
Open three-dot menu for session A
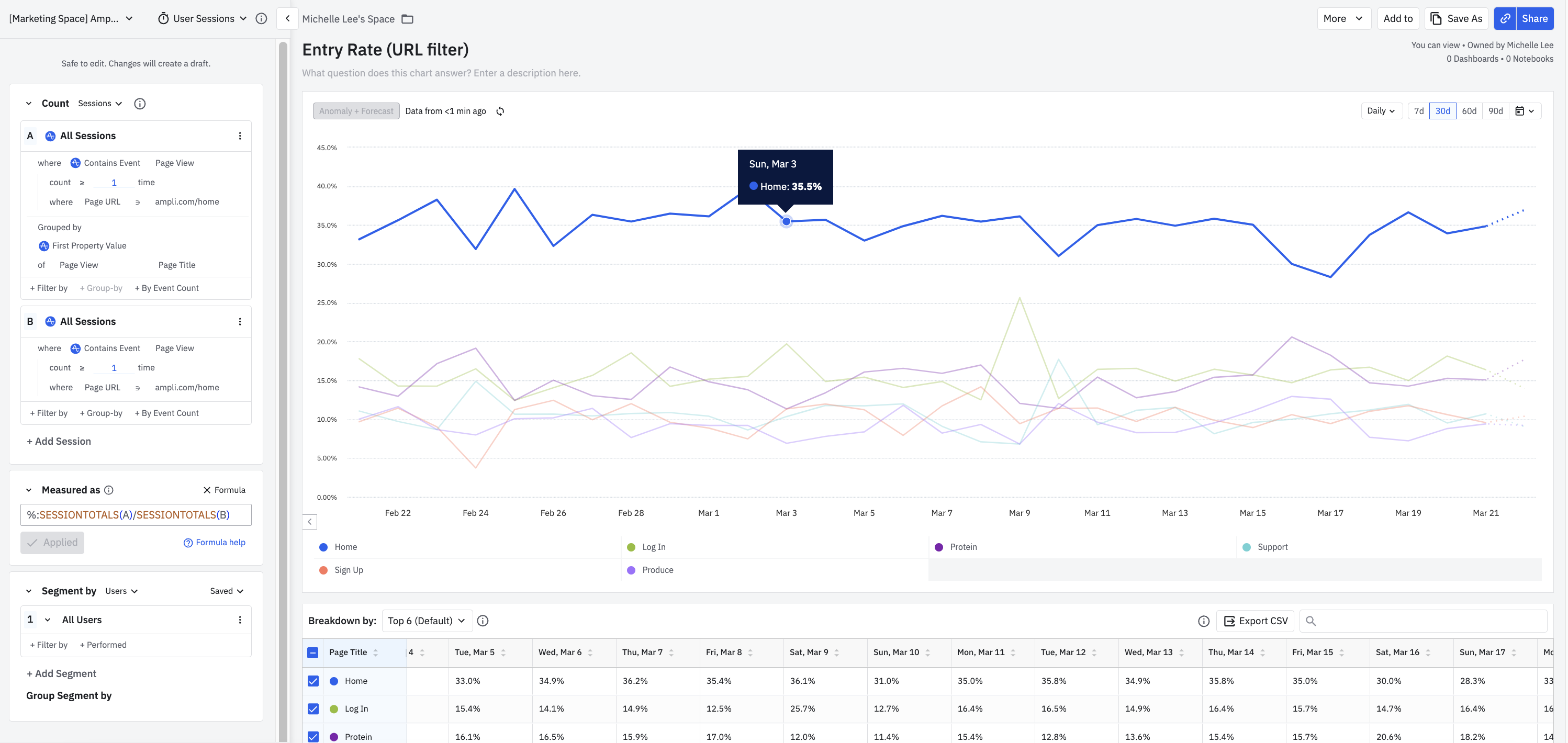tap(240, 137)
